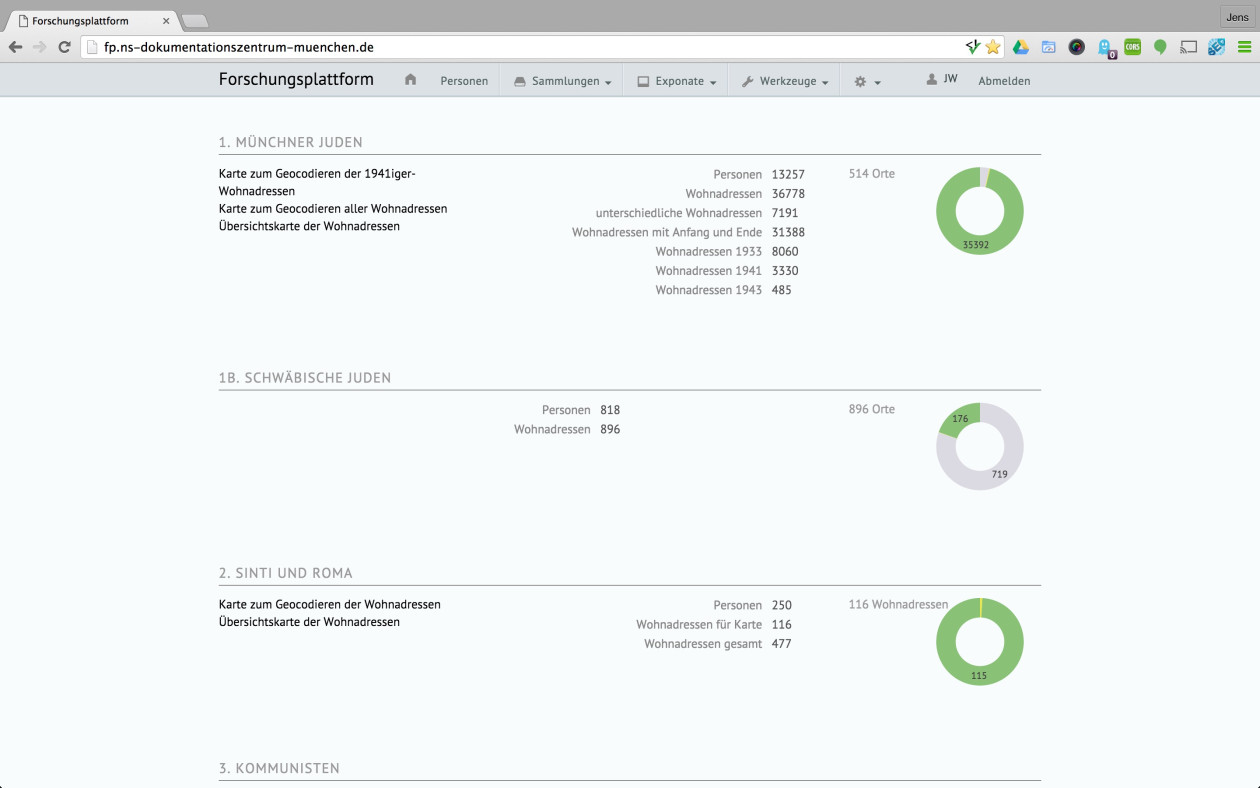Open the color wheel lens extension

pos(1077,47)
